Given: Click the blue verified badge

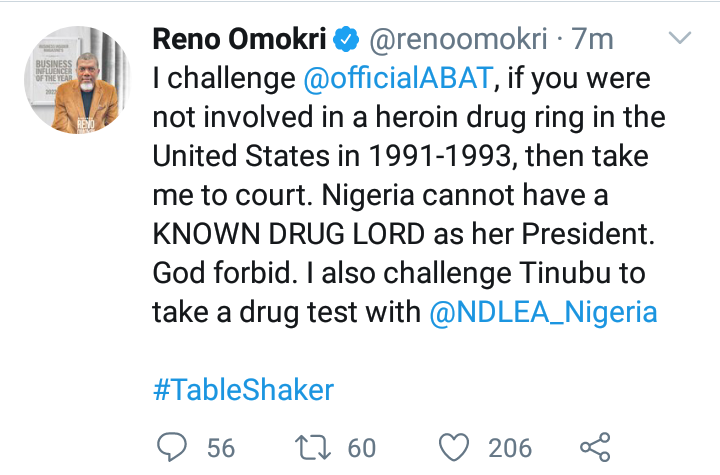Looking at the screenshot, I should tap(346, 41).
